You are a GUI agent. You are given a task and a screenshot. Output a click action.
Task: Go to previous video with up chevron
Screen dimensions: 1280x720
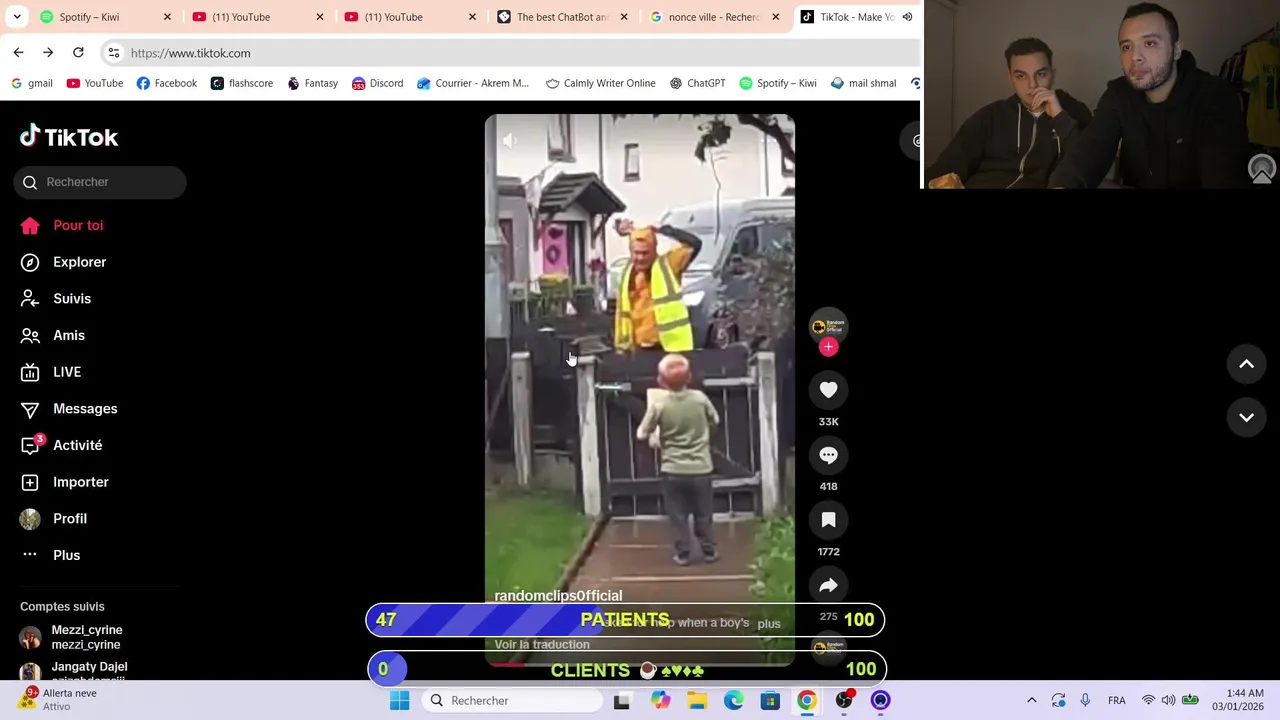1246,364
